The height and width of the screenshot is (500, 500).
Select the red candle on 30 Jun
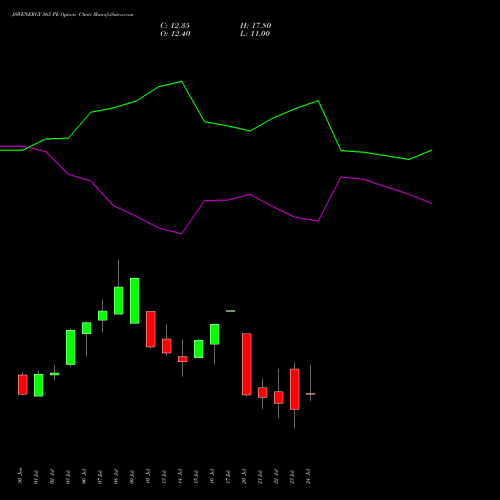[x=23, y=385]
